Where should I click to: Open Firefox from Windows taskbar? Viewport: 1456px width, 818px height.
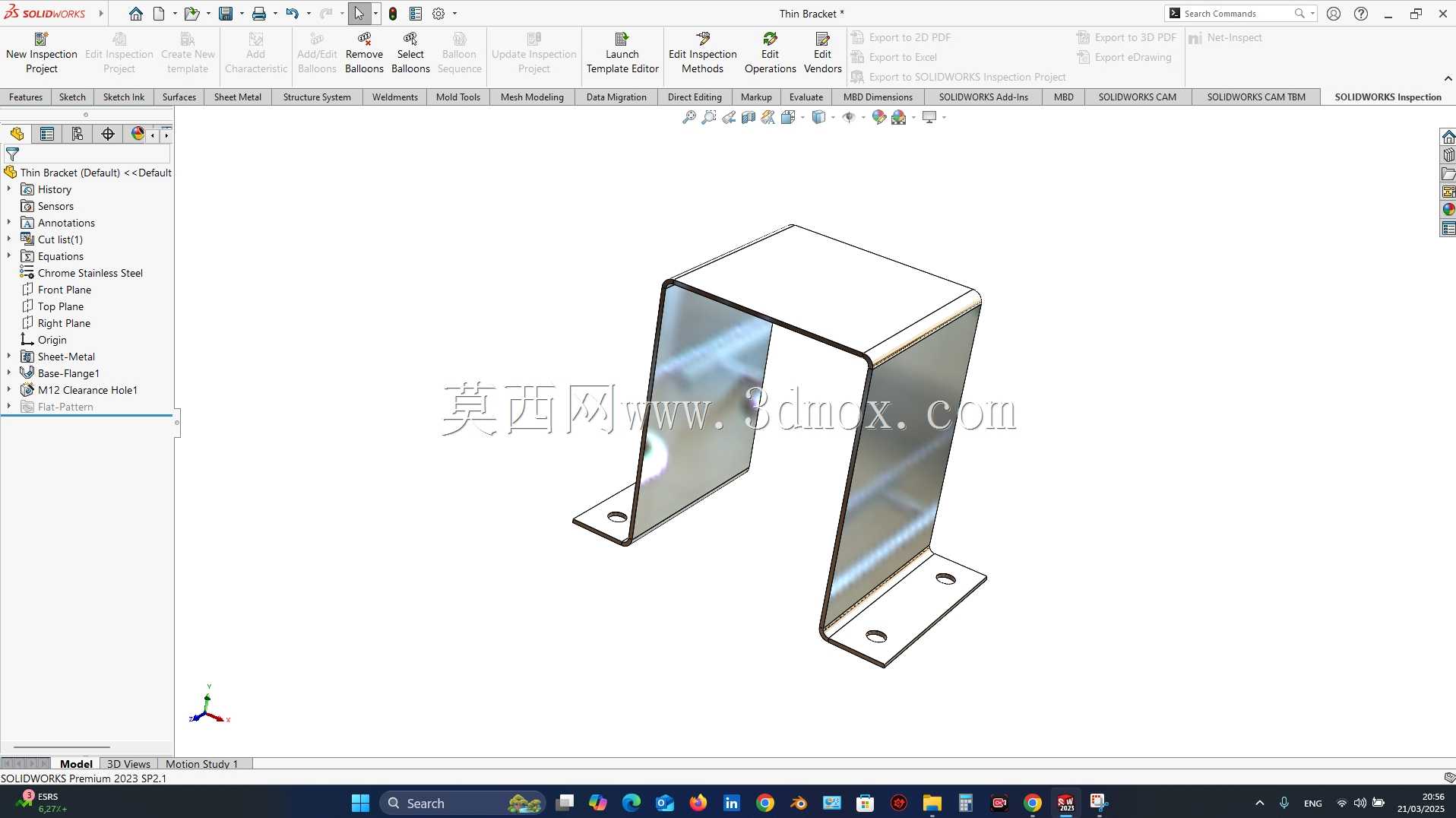698,803
